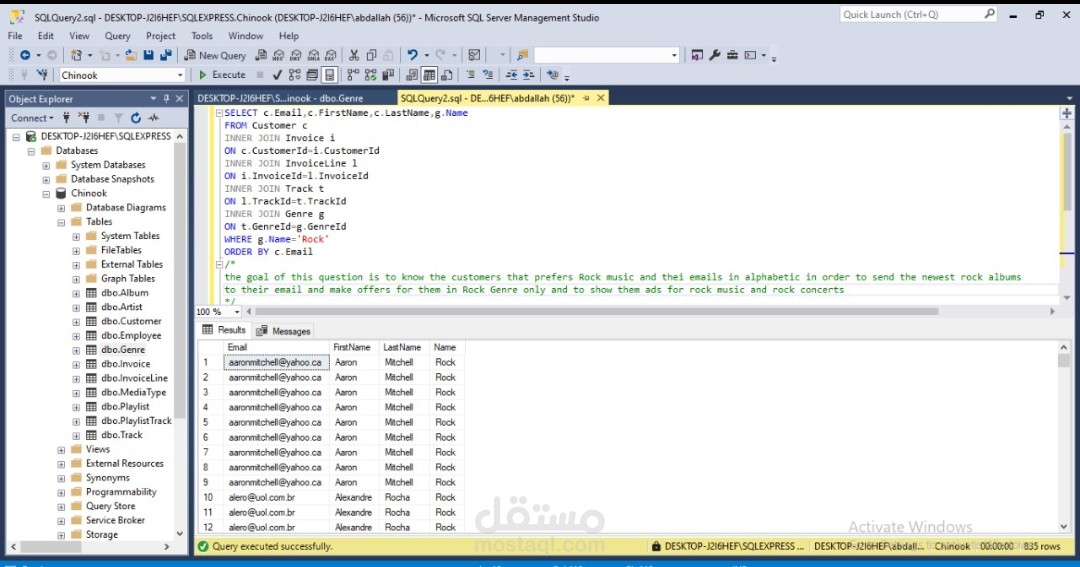
Task: Click the Email column header
Action: coord(276,348)
